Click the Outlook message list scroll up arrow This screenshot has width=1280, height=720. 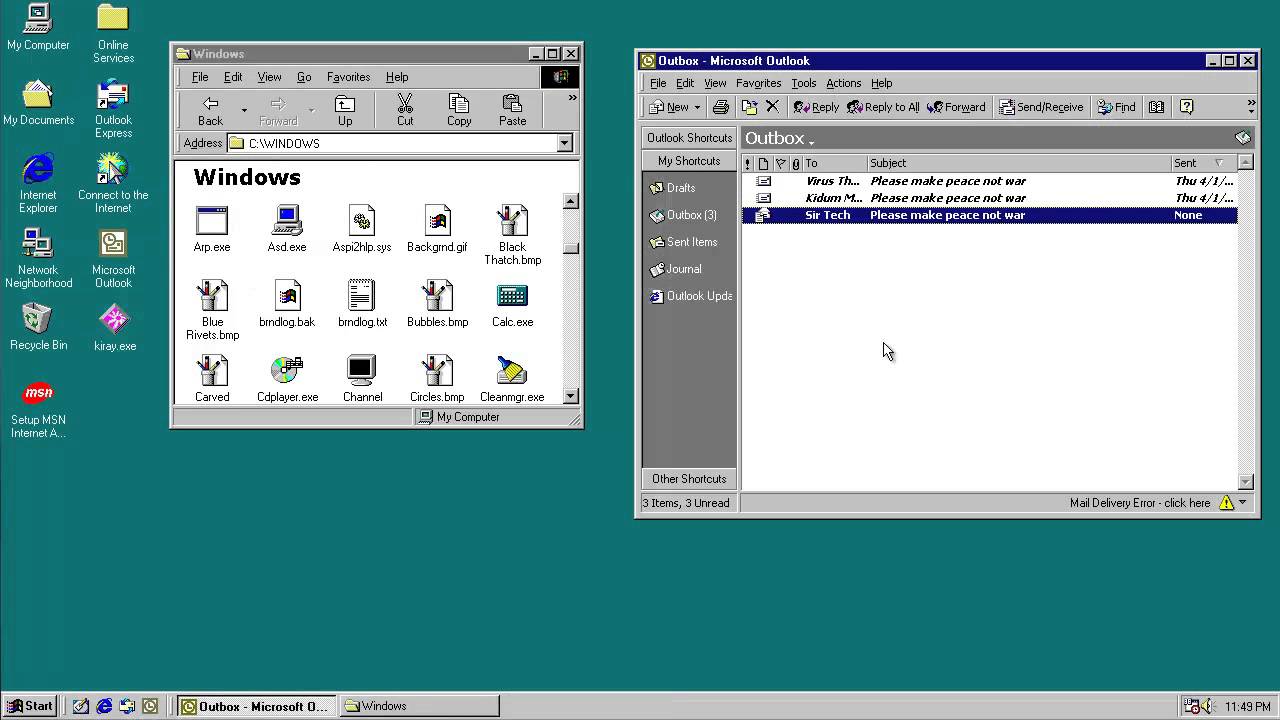1246,162
